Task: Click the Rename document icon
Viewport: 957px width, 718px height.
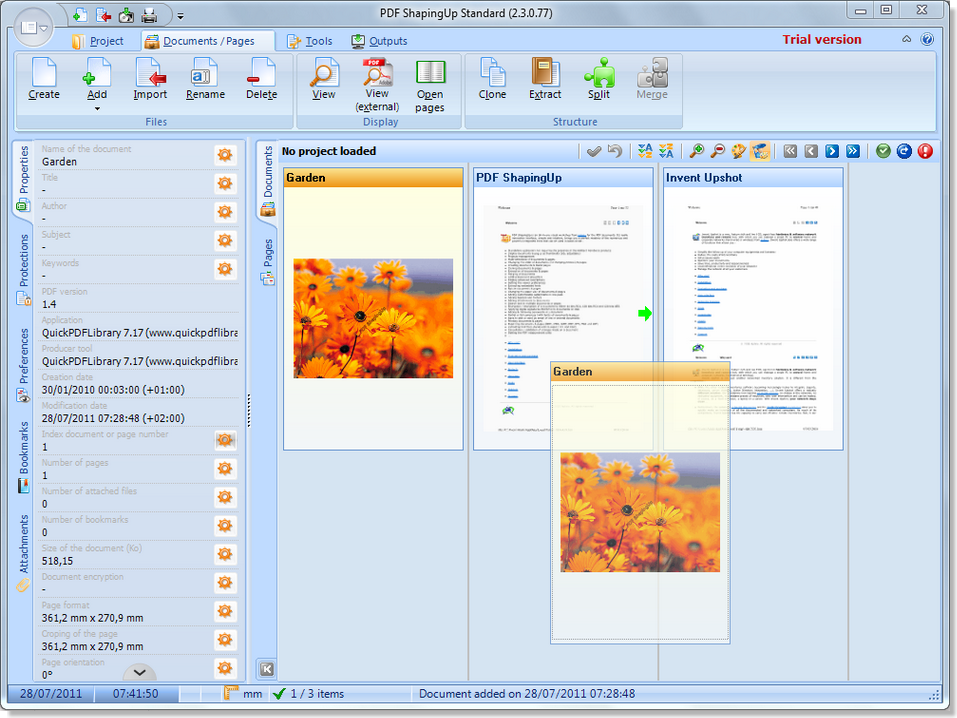Action: pyautogui.click(x=205, y=73)
